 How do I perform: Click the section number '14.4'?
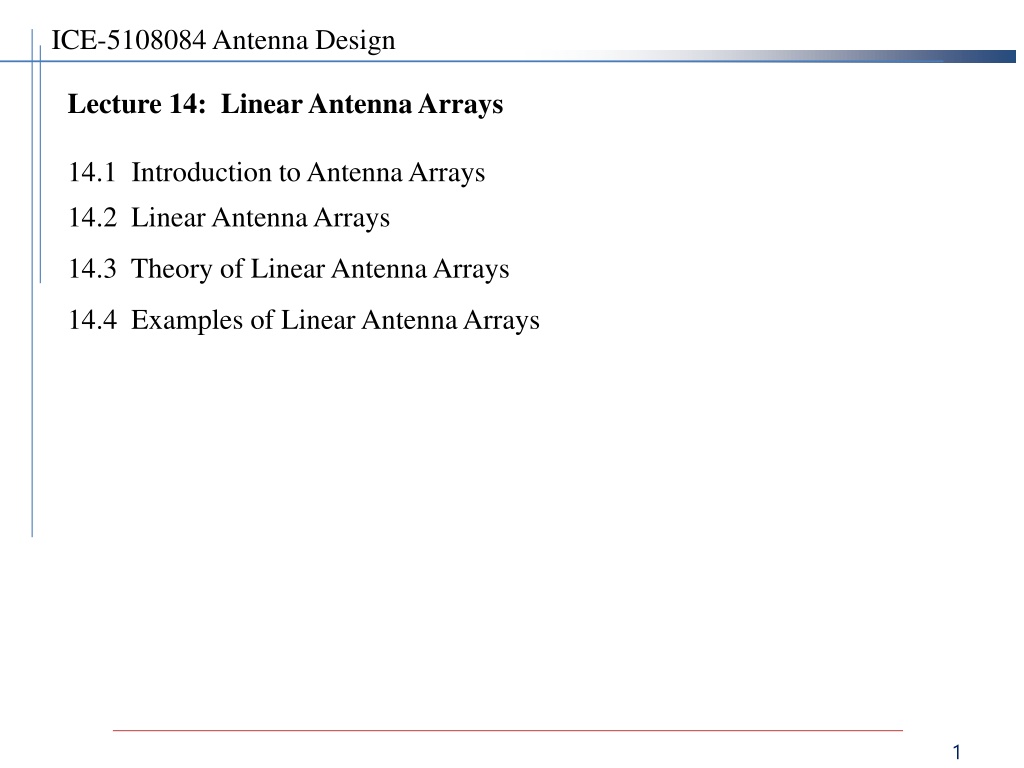(93, 320)
